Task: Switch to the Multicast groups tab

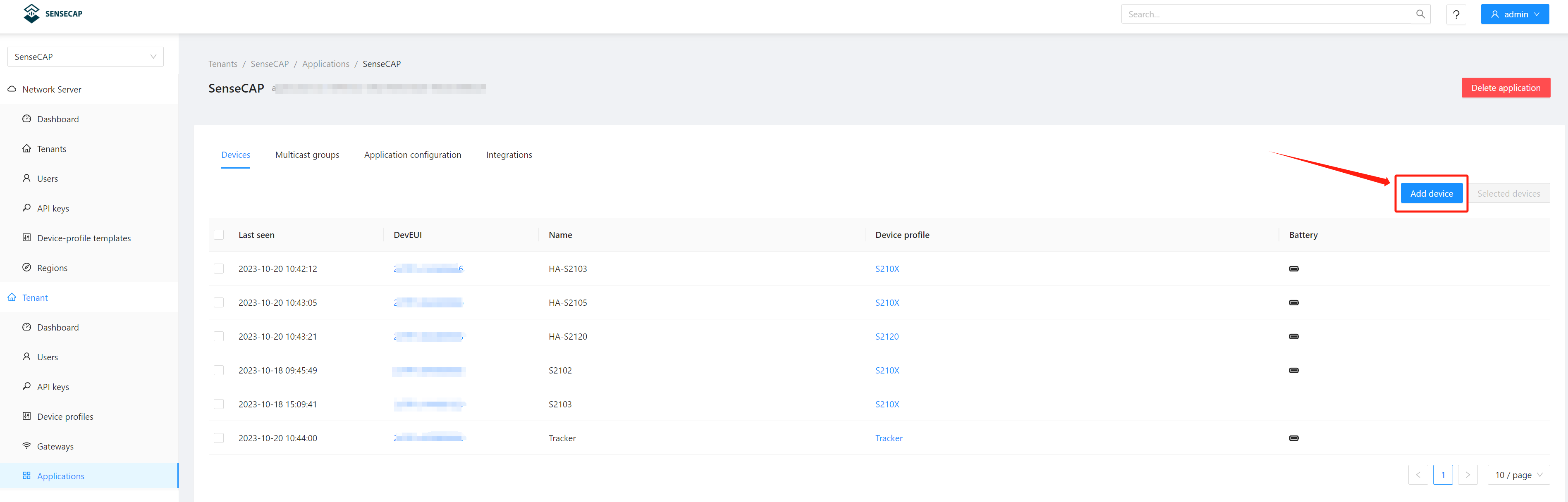Action: click(x=307, y=155)
